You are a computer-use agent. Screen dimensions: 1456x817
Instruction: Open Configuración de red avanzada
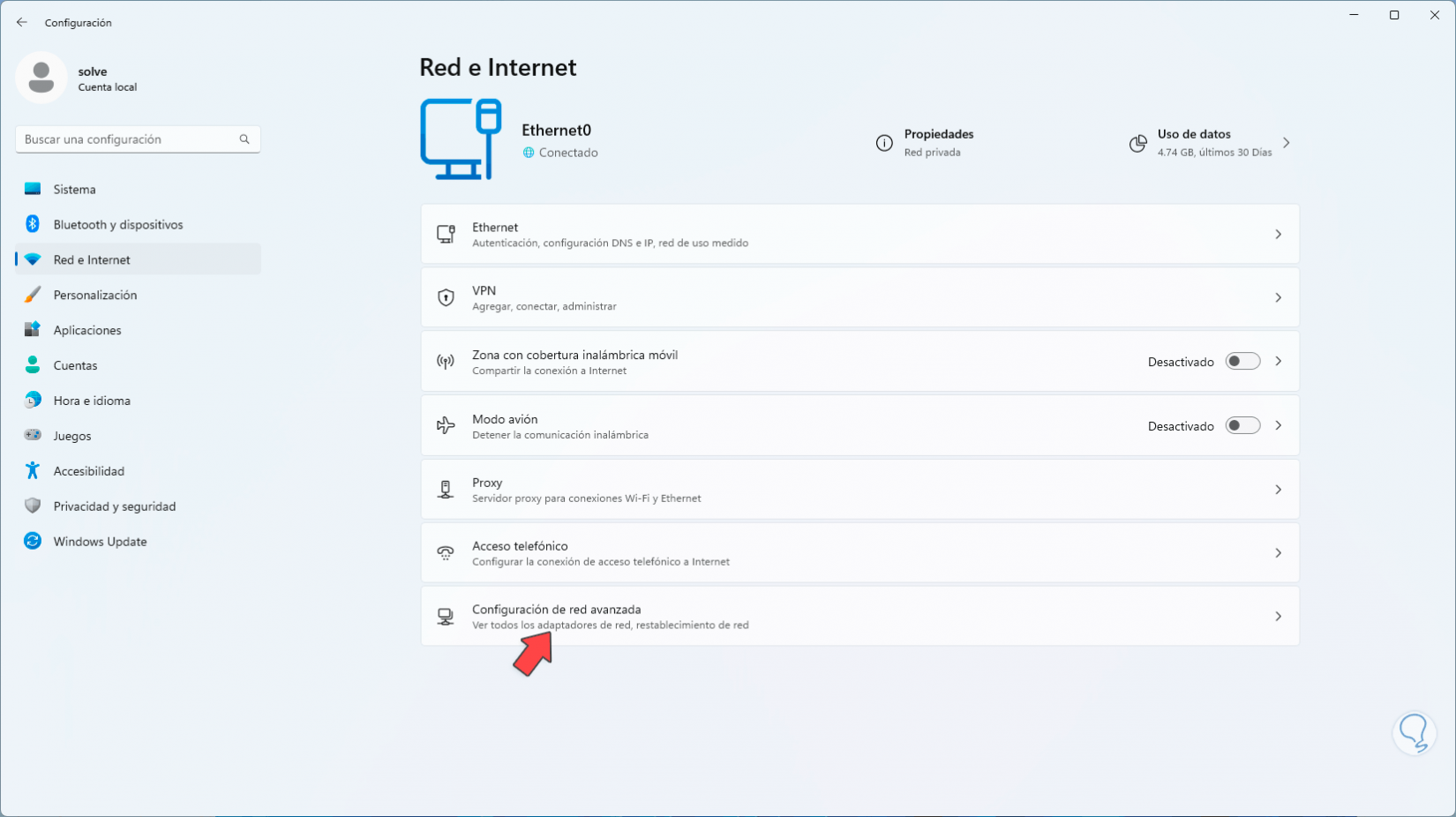tap(860, 617)
